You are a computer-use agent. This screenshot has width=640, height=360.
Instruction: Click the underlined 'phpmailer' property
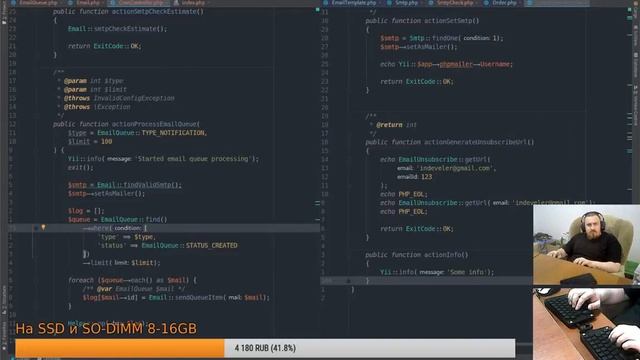[456, 64]
